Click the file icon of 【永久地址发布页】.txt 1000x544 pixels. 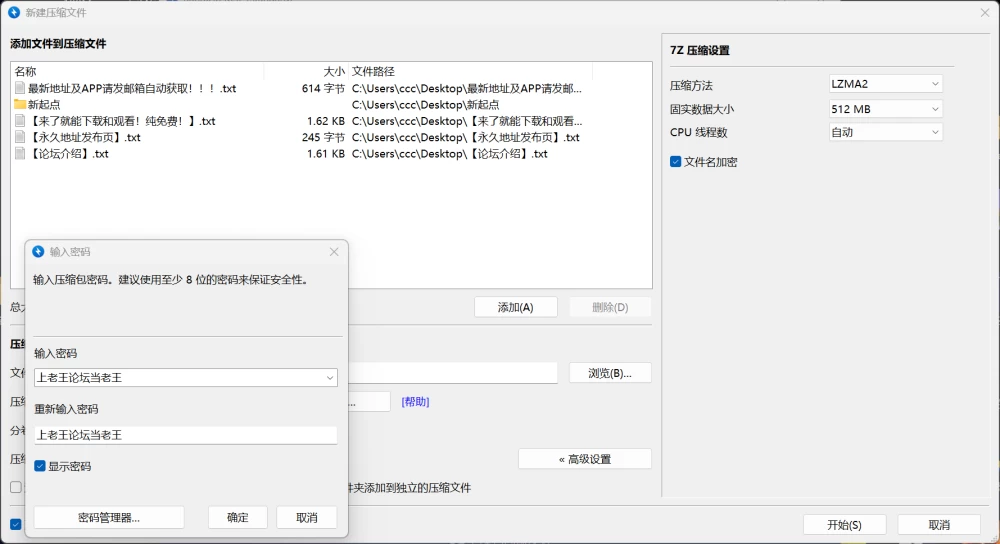coord(20,137)
